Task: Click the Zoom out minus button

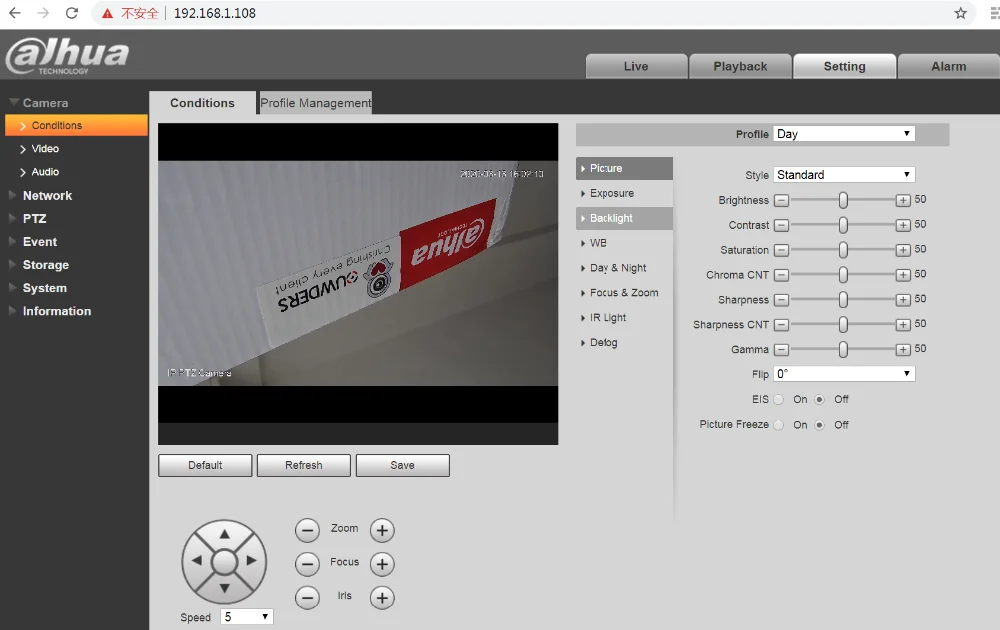Action: tap(307, 530)
